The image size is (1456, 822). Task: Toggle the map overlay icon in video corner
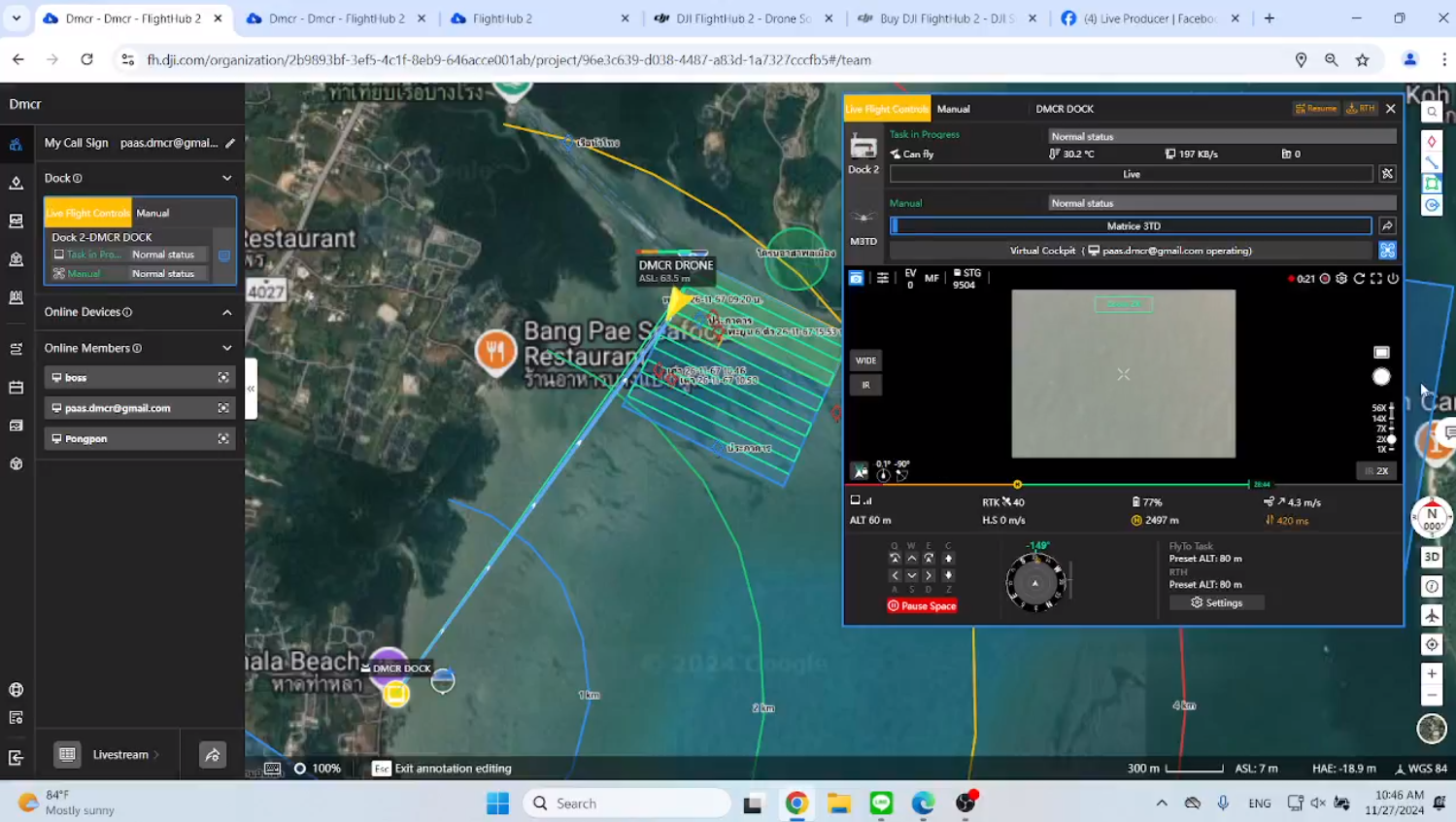(861, 472)
